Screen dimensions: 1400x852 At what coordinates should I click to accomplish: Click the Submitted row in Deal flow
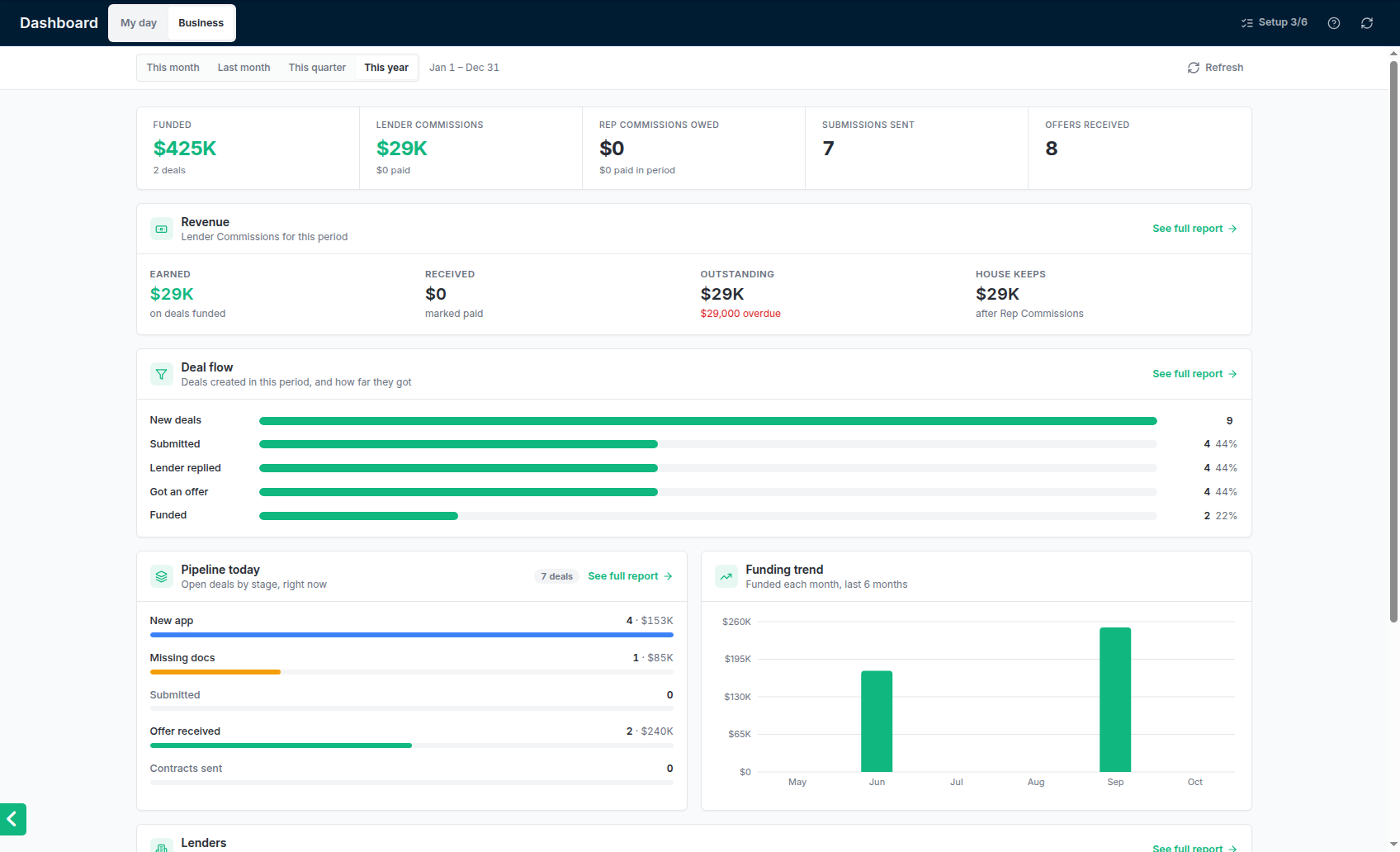pyautogui.click(x=693, y=444)
